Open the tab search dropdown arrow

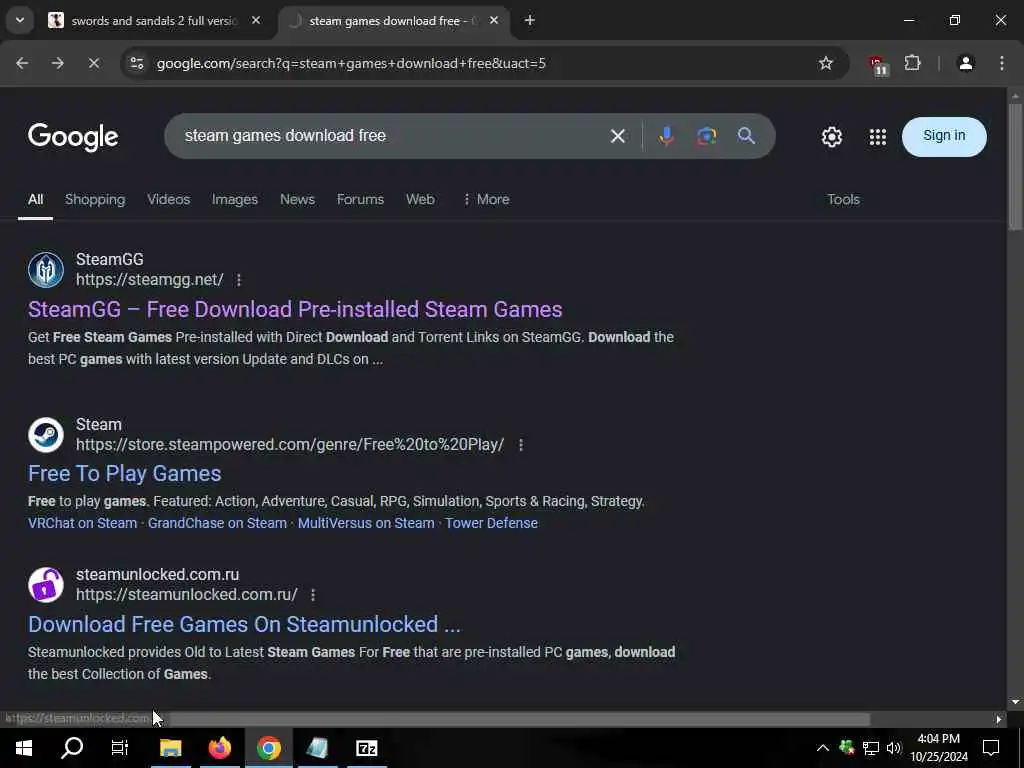point(20,20)
